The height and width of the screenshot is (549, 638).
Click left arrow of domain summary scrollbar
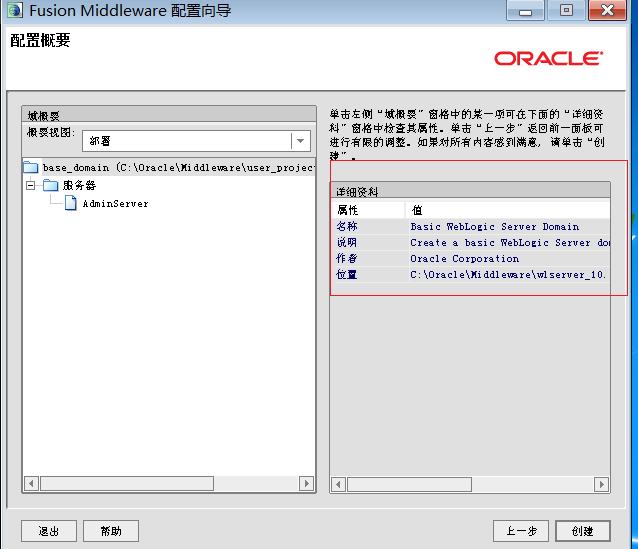(x=31, y=483)
